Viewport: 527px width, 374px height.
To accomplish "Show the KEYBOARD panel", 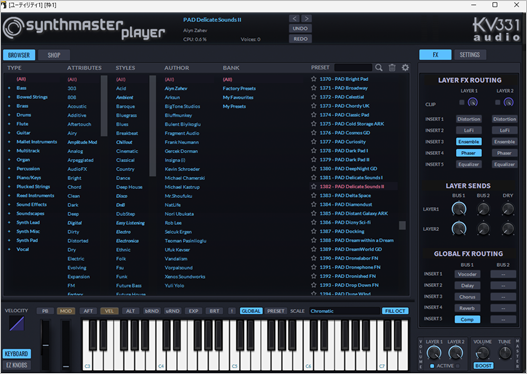I will click(17, 354).
